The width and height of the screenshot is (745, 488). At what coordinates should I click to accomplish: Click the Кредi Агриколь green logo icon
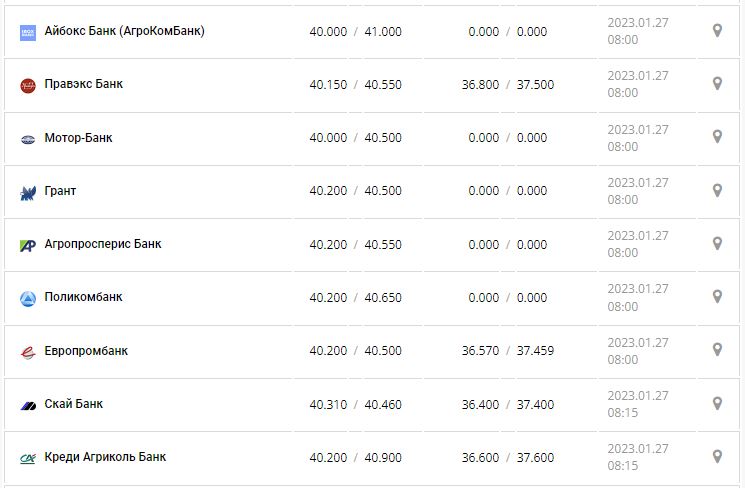point(28,458)
